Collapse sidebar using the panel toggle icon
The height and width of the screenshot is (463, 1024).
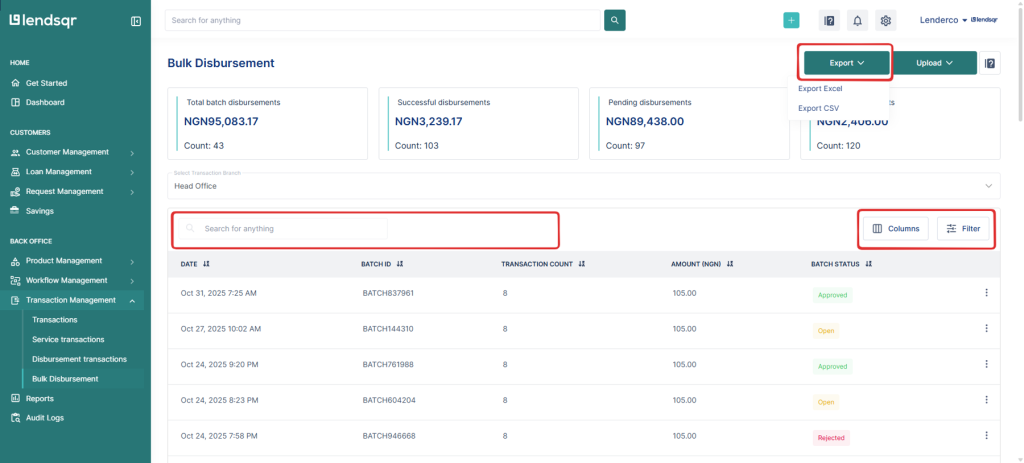136,21
